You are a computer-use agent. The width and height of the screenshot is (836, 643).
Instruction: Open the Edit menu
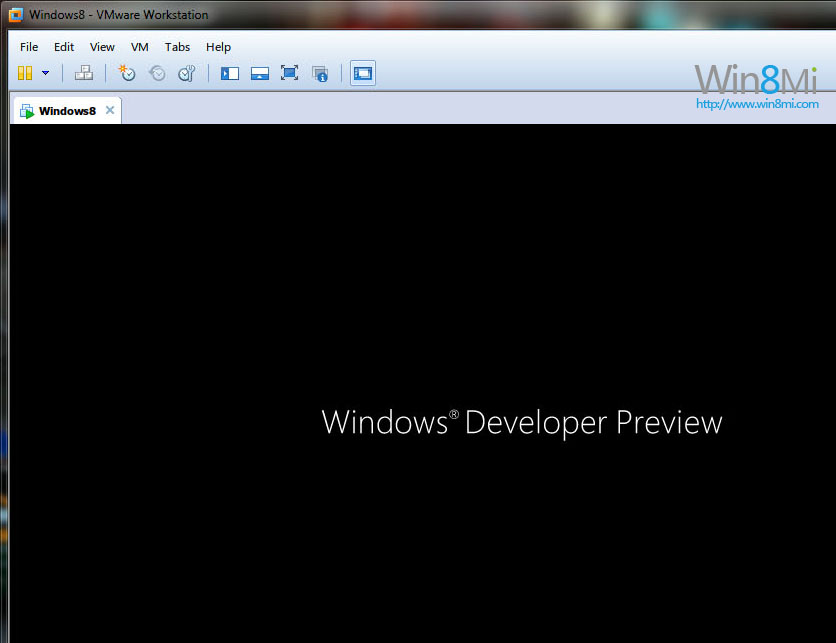64,47
